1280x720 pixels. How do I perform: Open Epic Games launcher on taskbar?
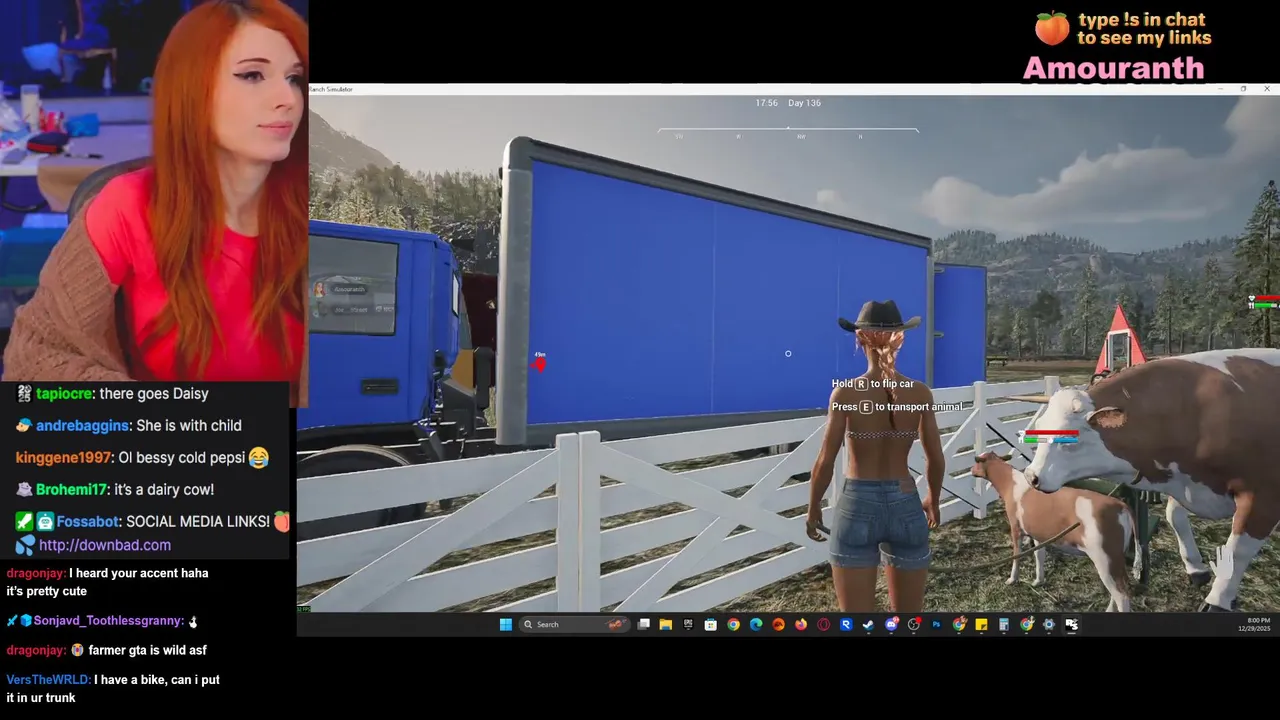(x=688, y=624)
